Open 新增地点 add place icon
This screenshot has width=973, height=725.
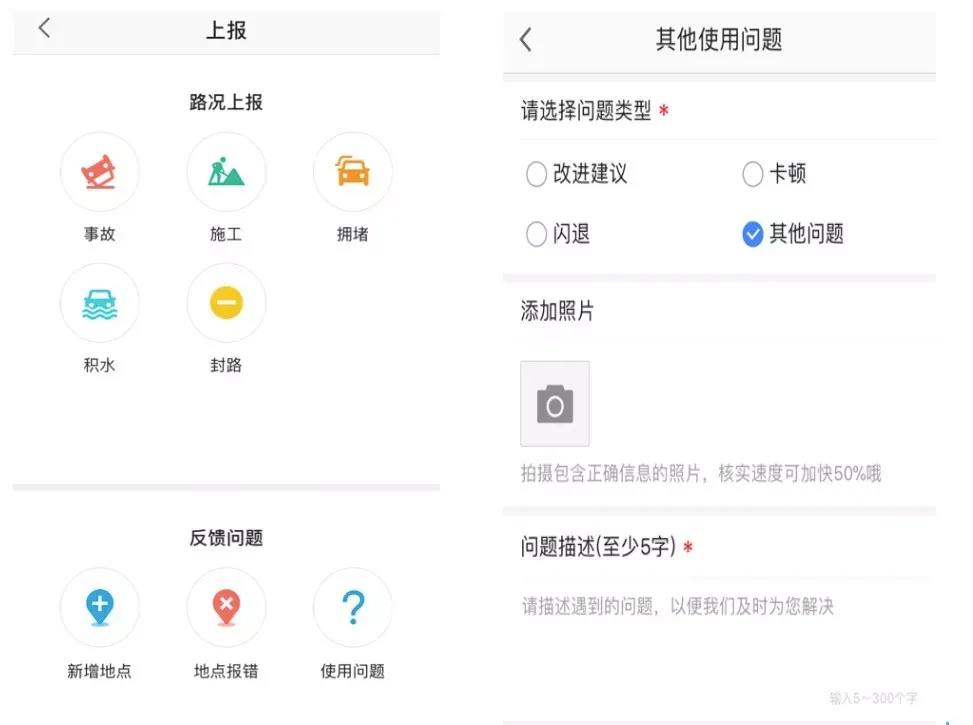pyautogui.click(x=99, y=608)
